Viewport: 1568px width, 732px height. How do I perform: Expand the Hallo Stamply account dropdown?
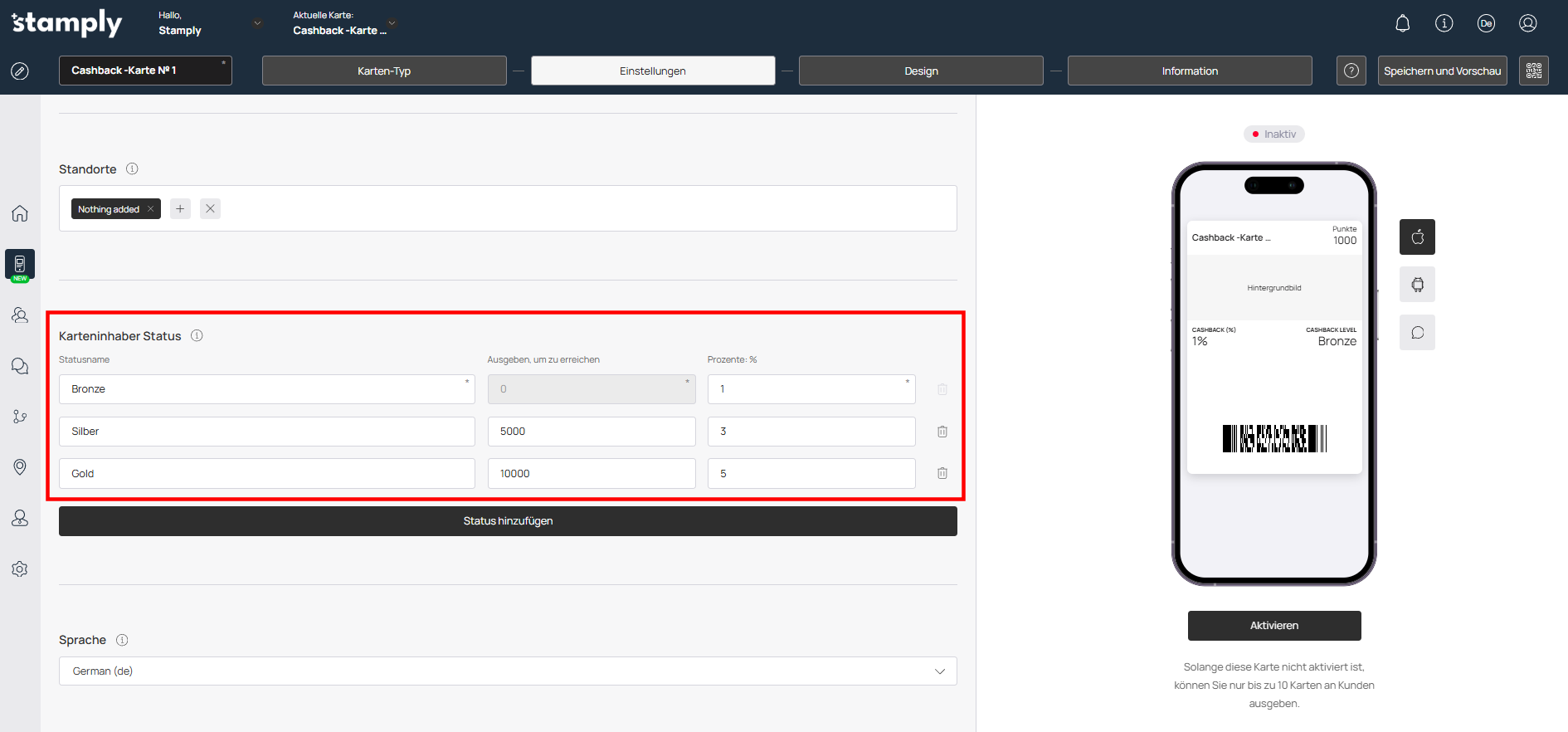(x=257, y=23)
